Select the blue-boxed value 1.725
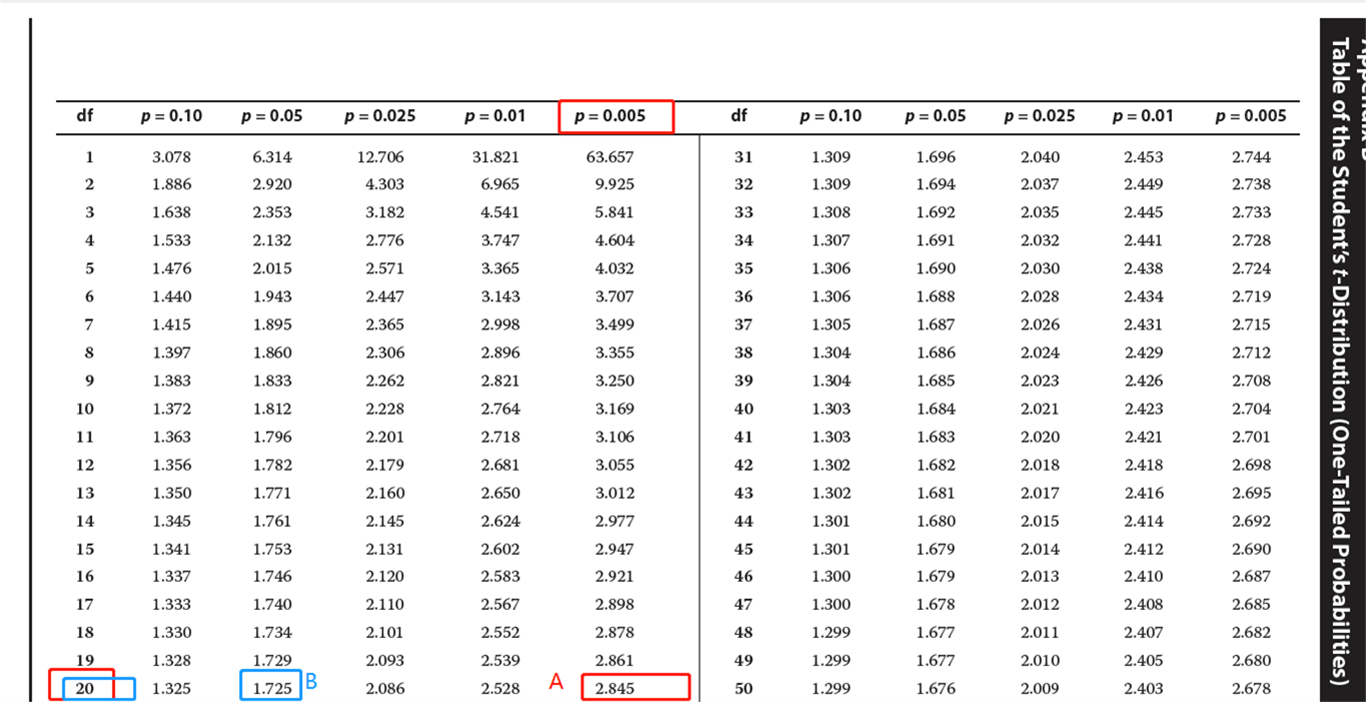This screenshot has height=702, width=1366. tap(271, 688)
